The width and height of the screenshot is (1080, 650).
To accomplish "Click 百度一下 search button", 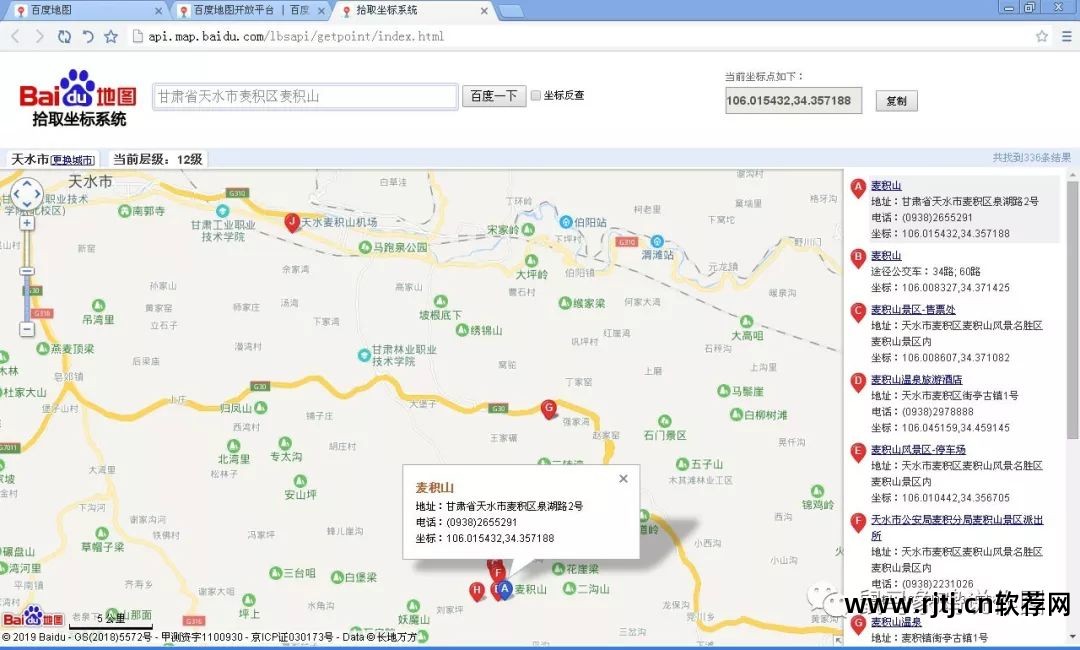I will (x=494, y=96).
